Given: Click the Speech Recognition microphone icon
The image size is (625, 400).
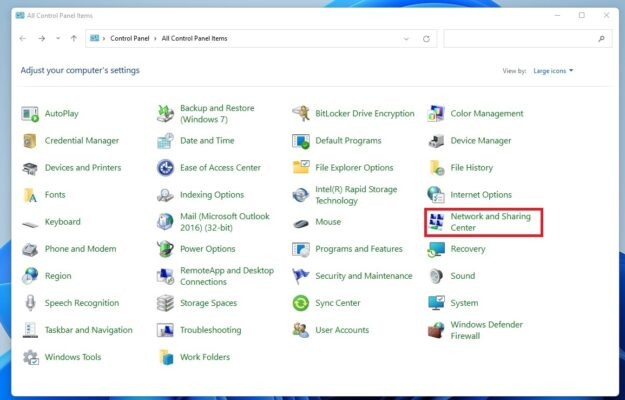Looking at the screenshot, I should [30, 303].
